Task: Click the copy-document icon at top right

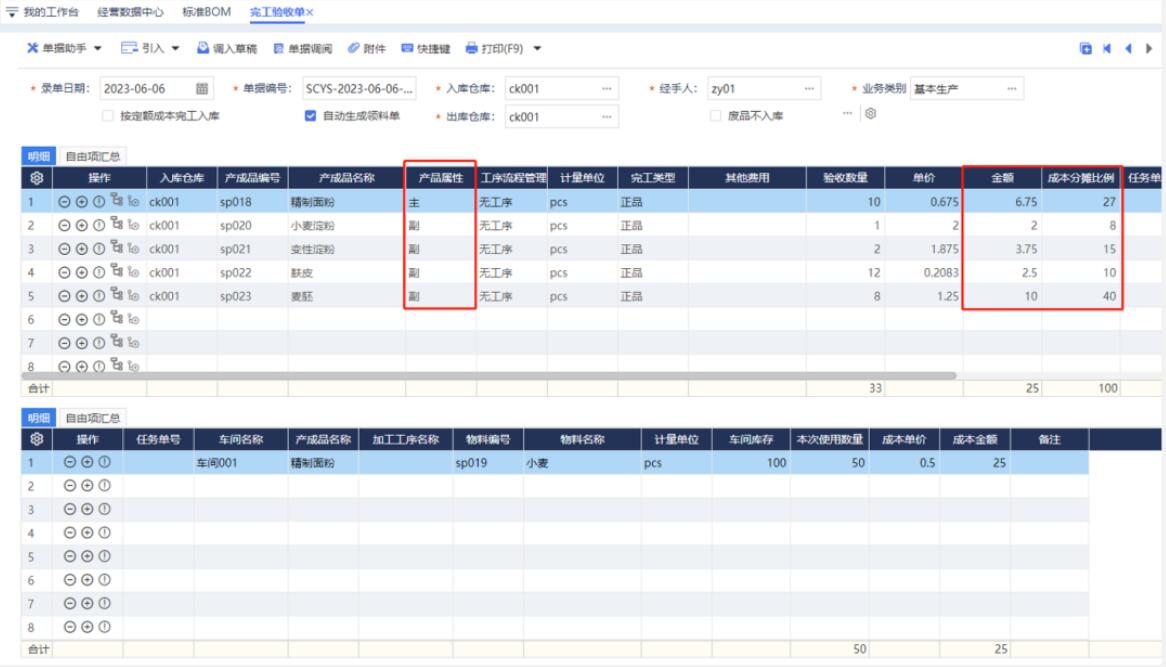Action: coord(1086,48)
